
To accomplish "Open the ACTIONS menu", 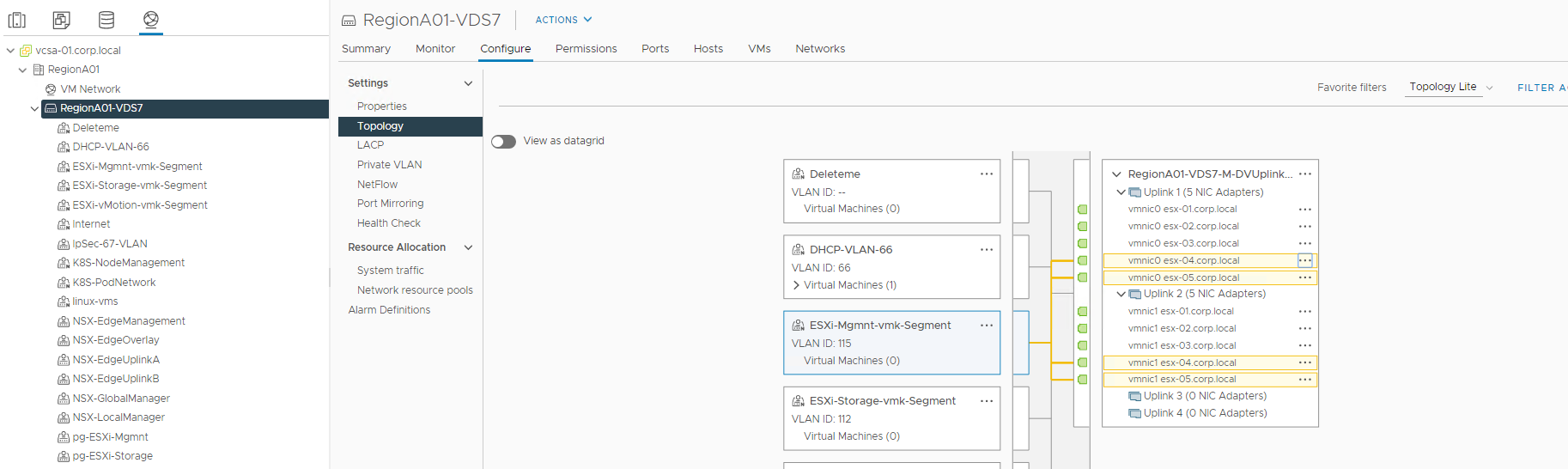I will pos(563,20).
